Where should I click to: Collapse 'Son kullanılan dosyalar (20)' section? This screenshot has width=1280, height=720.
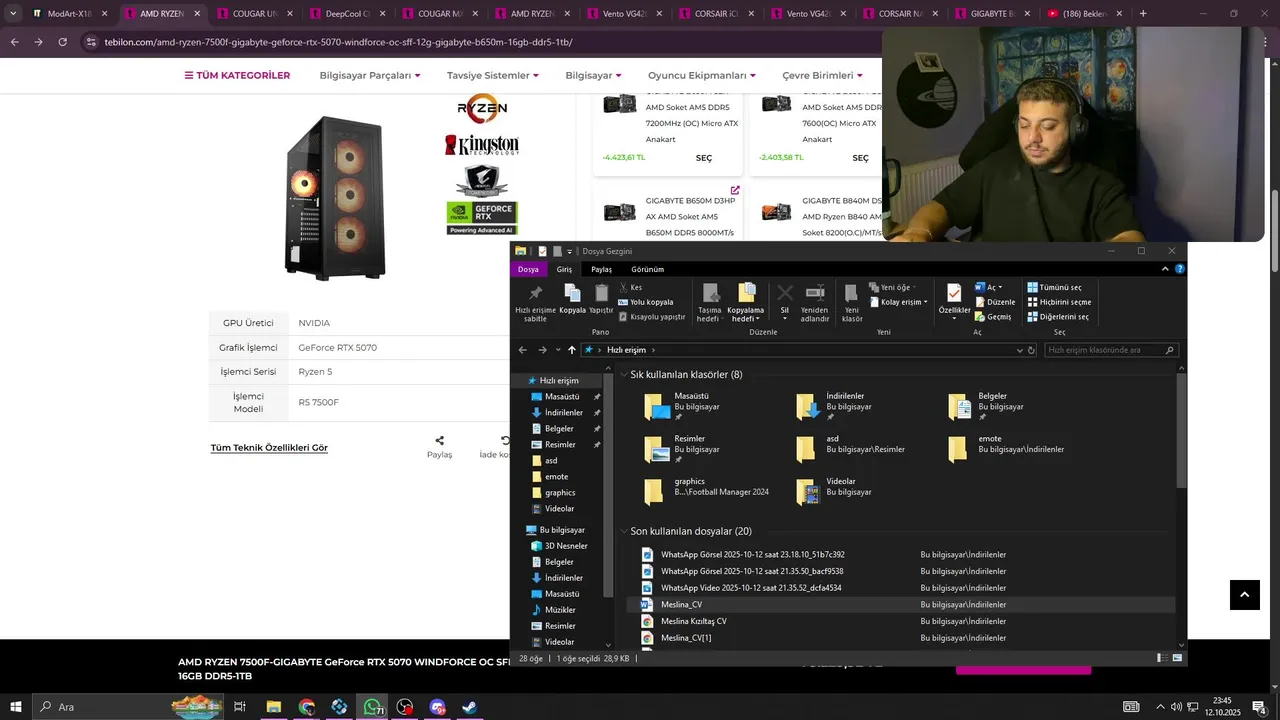tap(624, 531)
